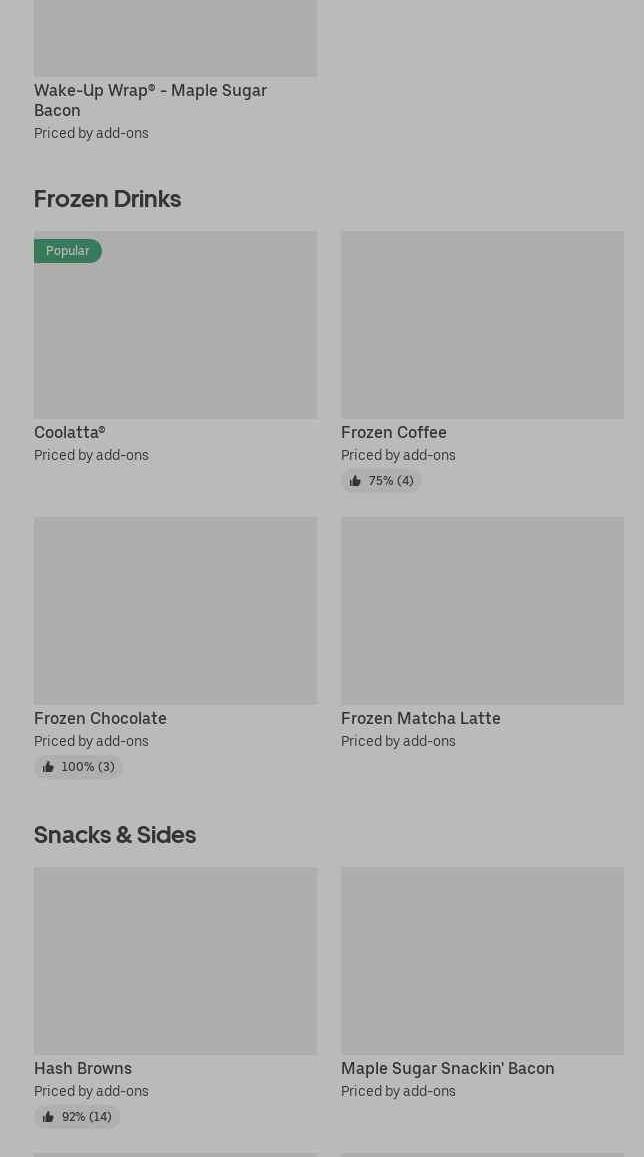Viewport: 644px width, 1157px height.
Task: Open the Hash Browns item image
Action: point(175,960)
